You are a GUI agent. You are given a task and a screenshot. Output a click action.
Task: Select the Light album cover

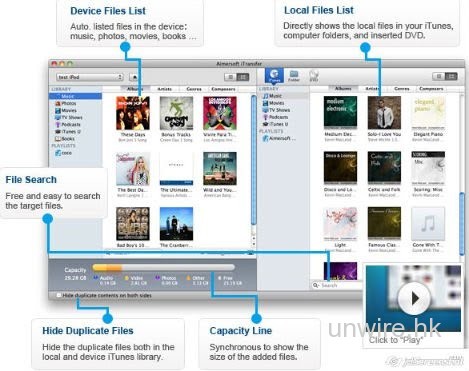pyautogui.click(x=340, y=224)
